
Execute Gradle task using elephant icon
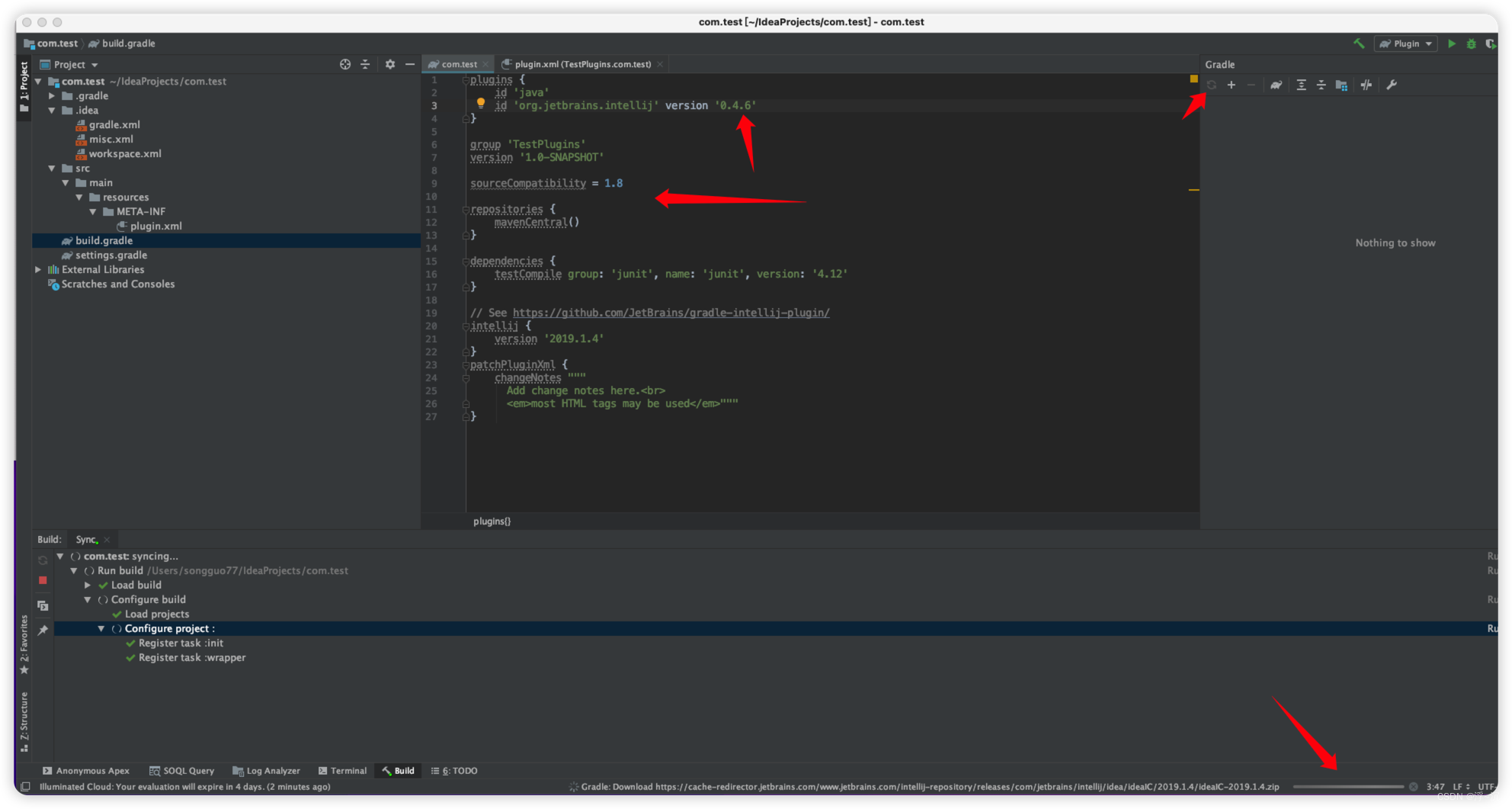(1276, 85)
